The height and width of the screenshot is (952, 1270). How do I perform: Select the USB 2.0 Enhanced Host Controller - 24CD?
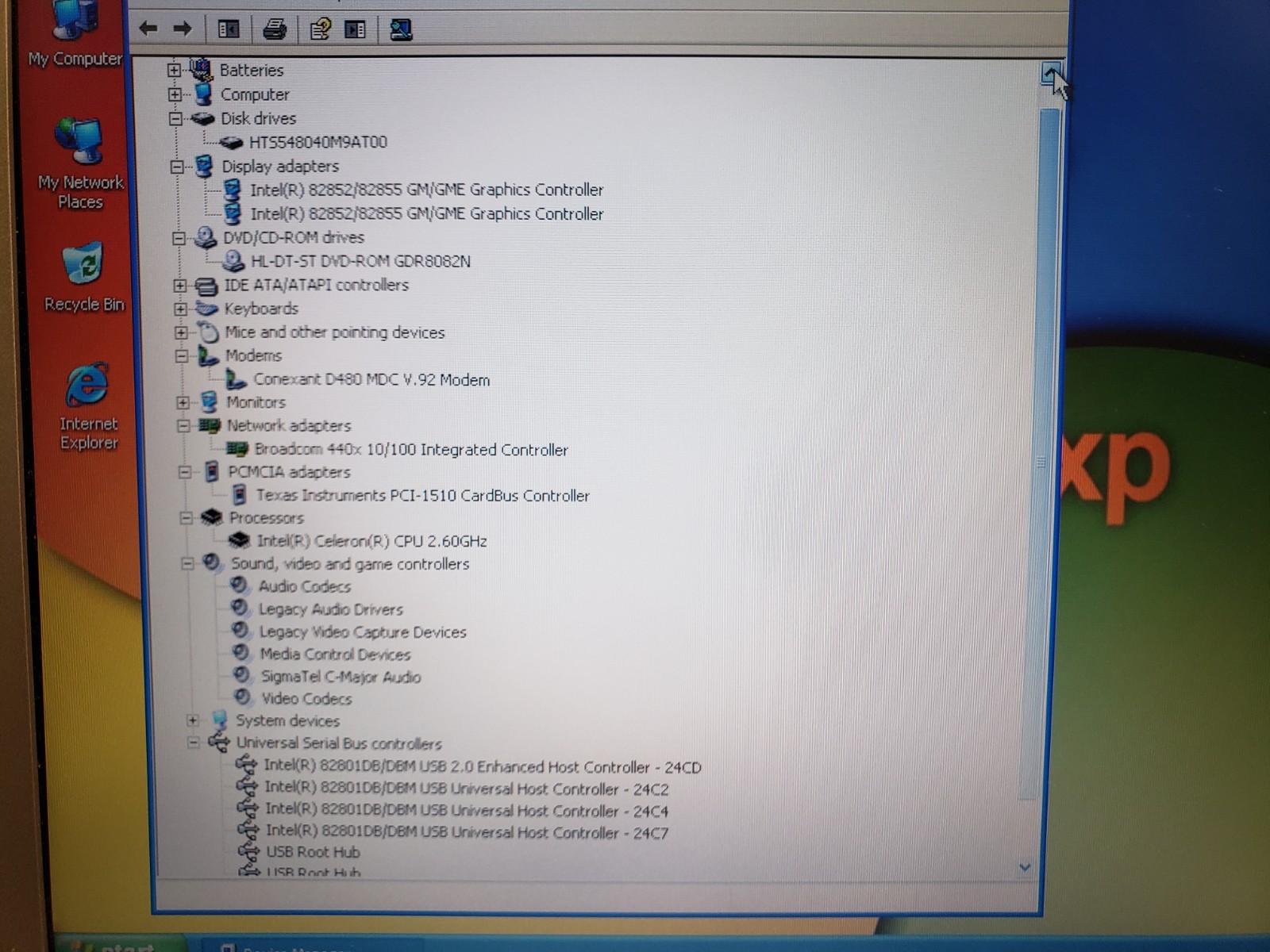[x=483, y=767]
